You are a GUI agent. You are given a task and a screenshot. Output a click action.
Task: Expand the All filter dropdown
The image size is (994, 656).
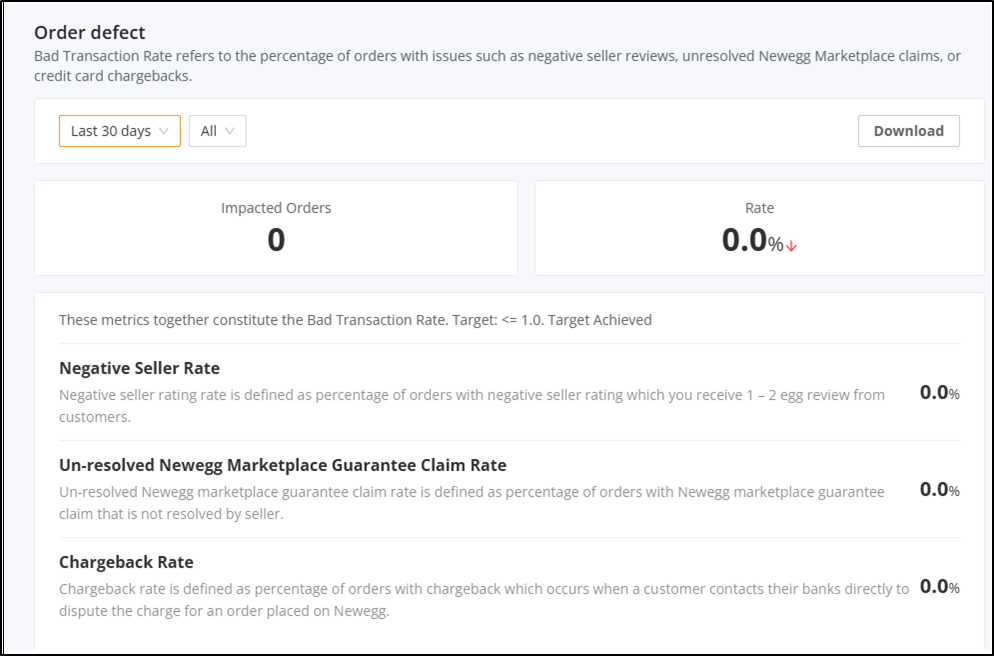click(217, 131)
